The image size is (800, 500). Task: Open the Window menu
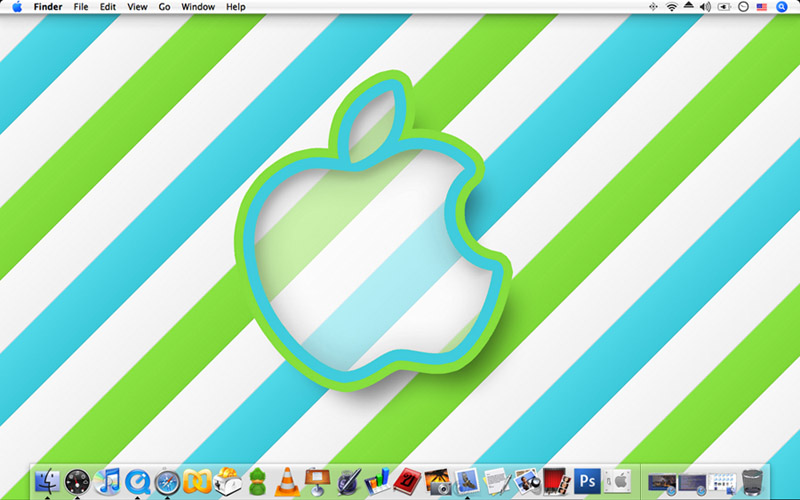click(x=198, y=7)
